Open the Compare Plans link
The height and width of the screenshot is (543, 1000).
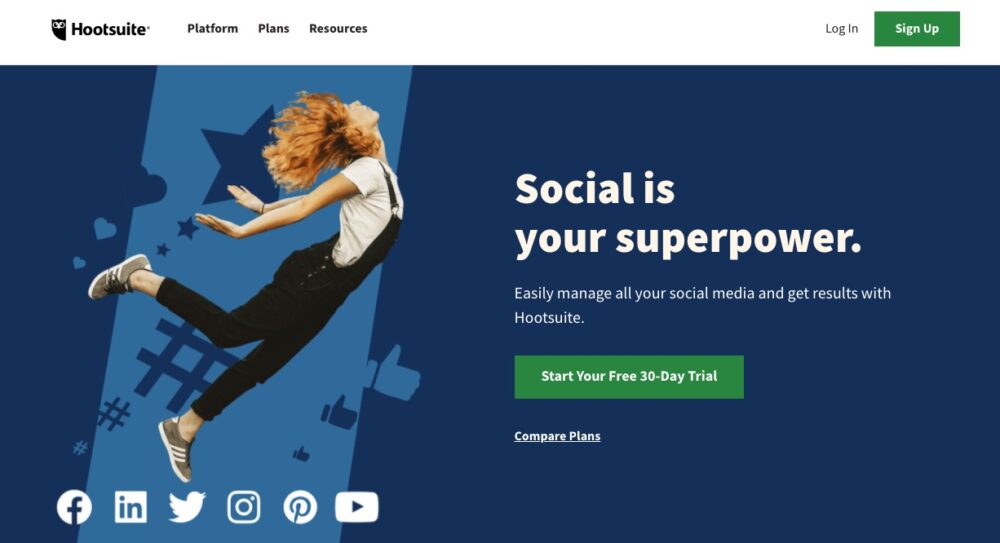557,436
